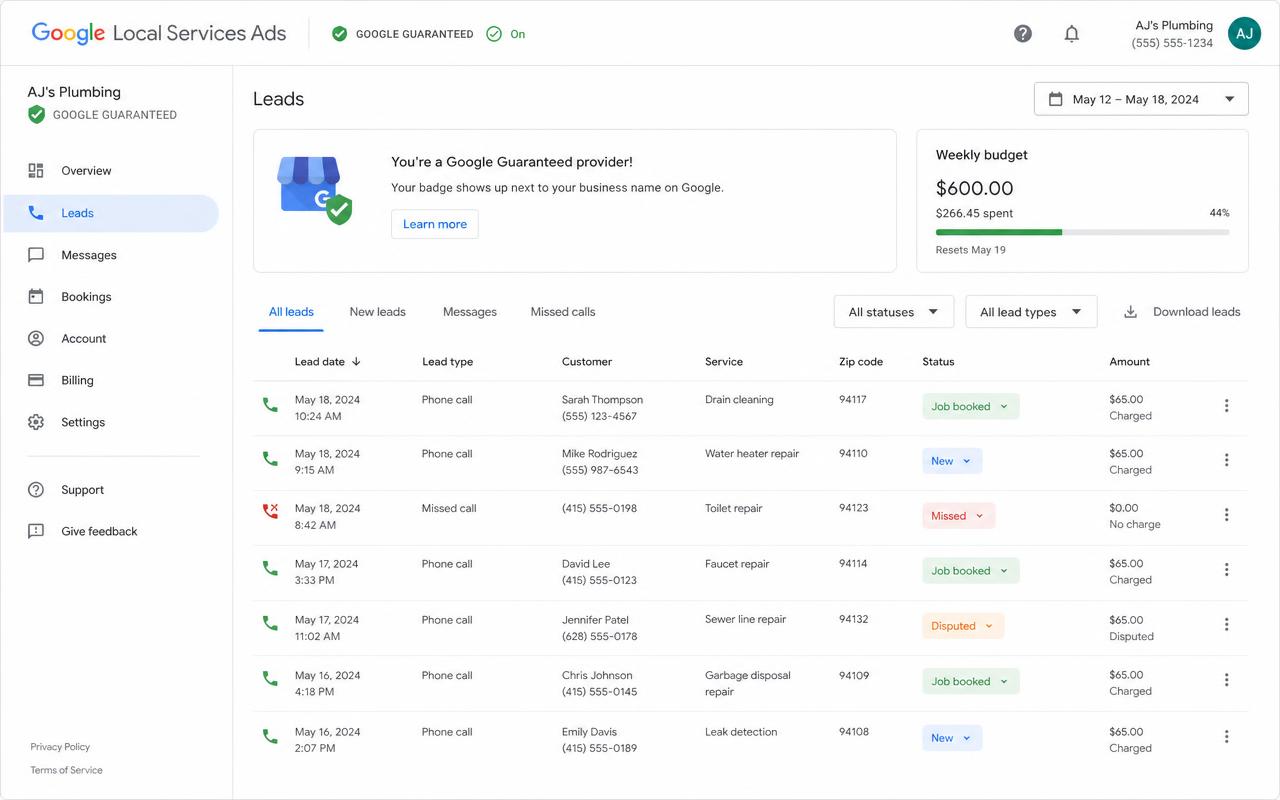Screen dimensions: 1280x800
Task: Select Leads in the sidebar
Action: click(111, 213)
